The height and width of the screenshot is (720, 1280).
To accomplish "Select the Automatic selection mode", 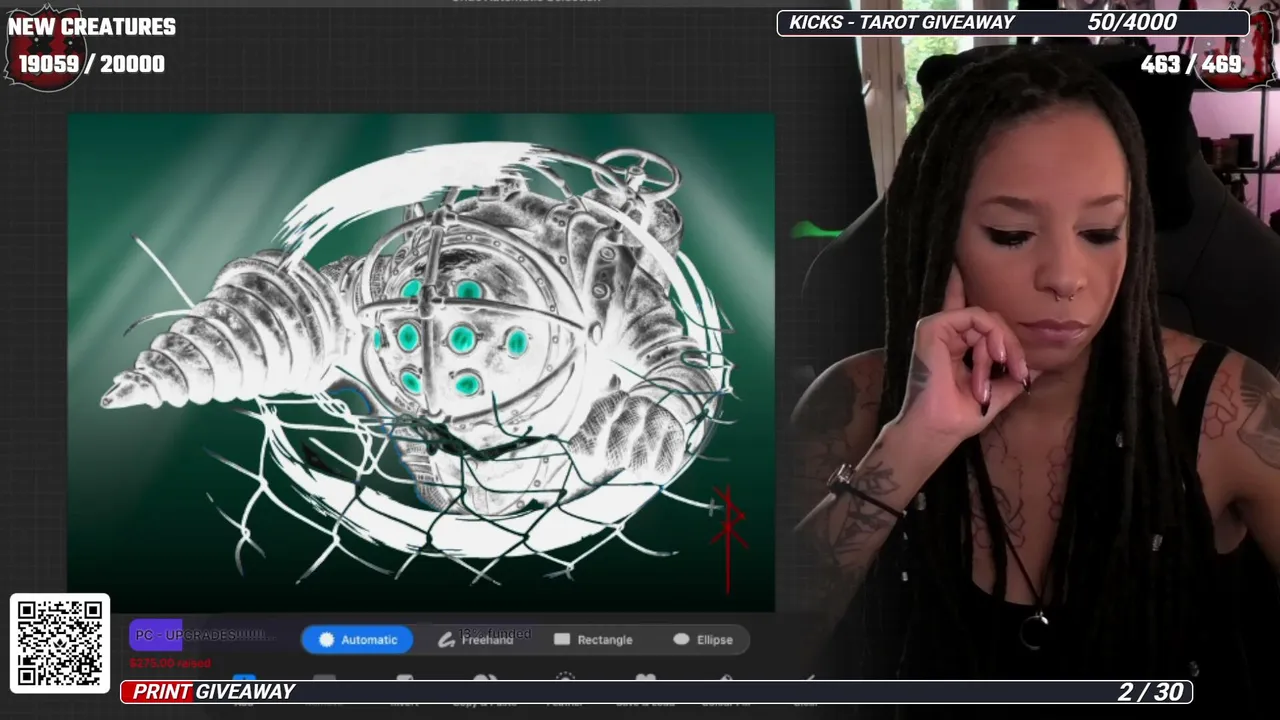I will (x=358, y=640).
